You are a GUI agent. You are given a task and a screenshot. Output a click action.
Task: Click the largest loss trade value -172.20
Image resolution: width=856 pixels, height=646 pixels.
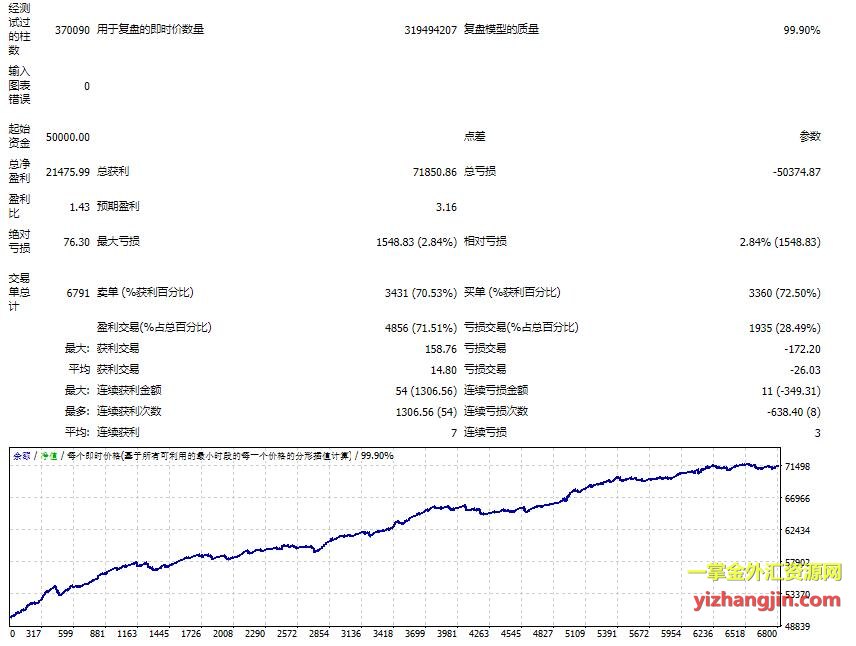[802, 349]
